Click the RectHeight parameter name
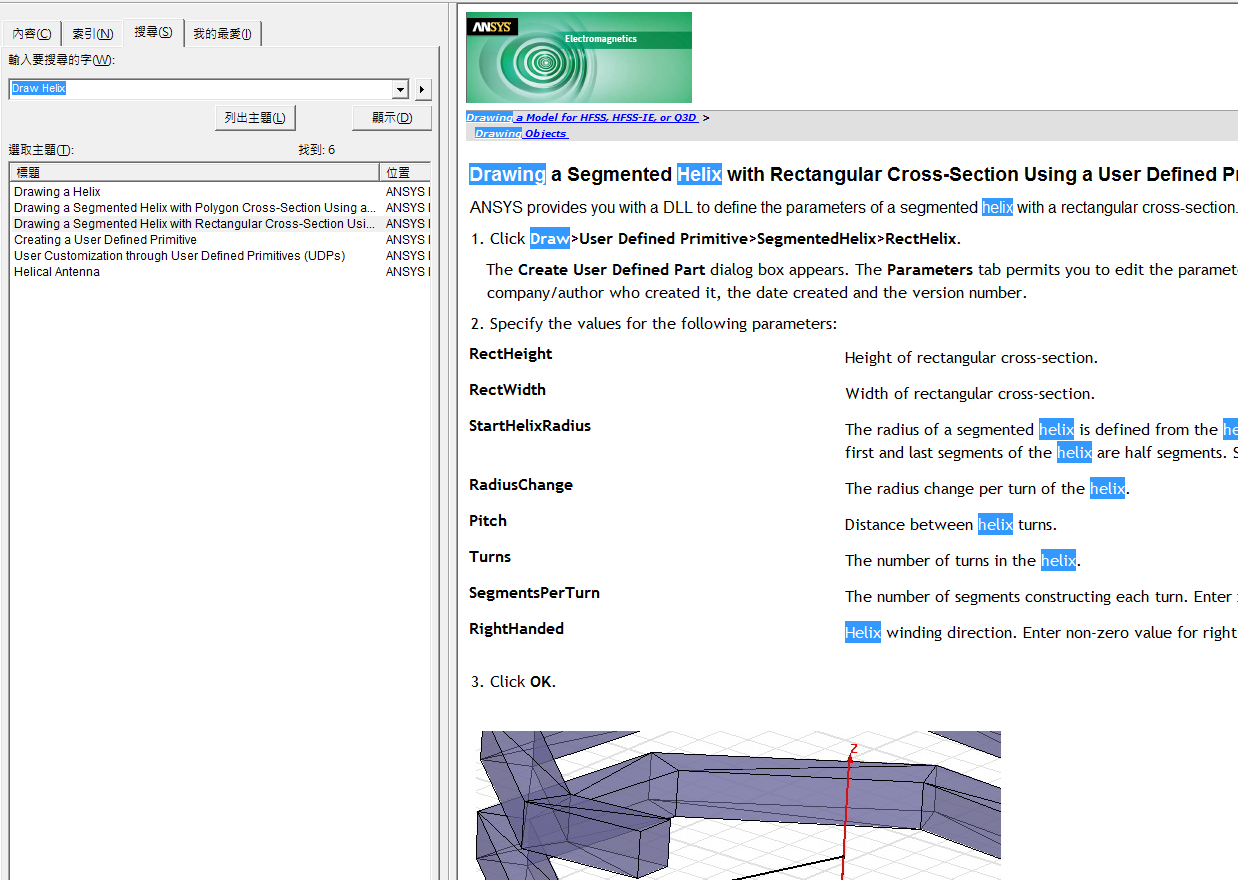Image resolution: width=1238 pixels, height=880 pixels. point(510,354)
